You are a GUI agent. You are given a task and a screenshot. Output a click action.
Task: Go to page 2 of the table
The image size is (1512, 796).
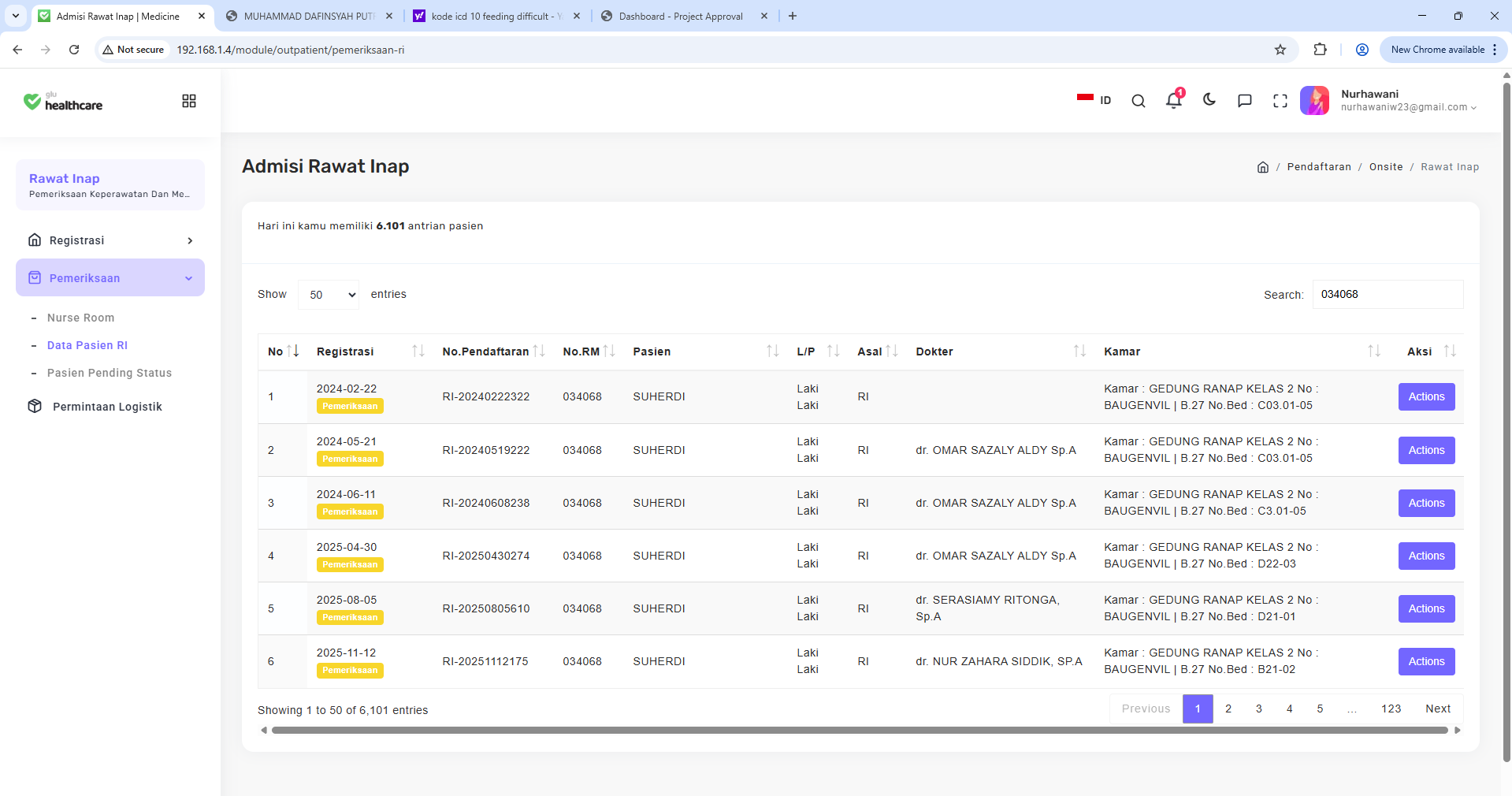click(1228, 709)
